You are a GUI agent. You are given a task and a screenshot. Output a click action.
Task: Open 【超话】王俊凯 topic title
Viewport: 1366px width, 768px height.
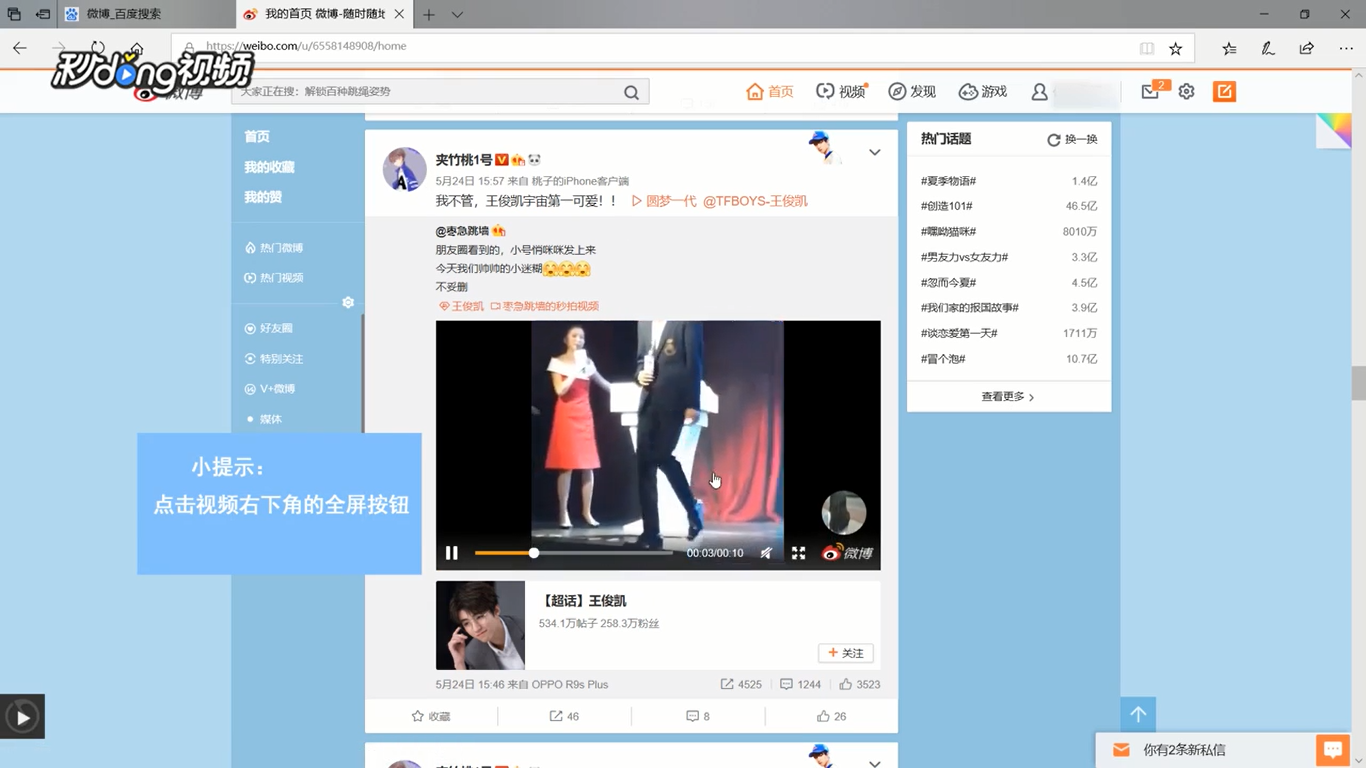click(x=583, y=601)
